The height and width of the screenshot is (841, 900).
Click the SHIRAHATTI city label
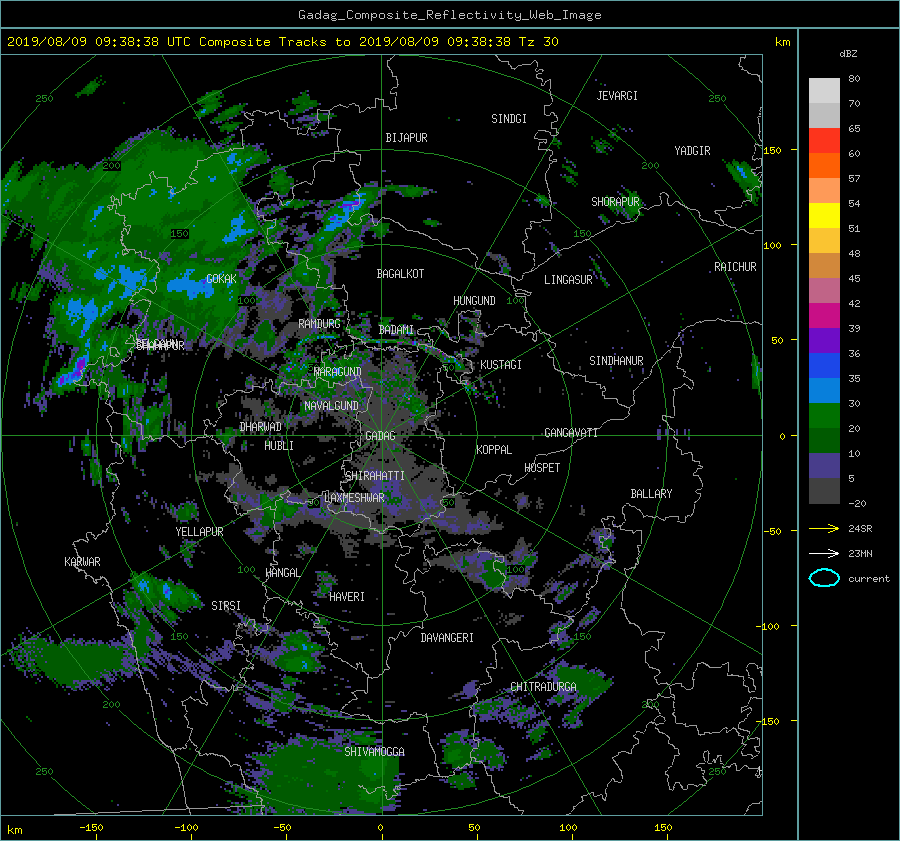point(375,476)
